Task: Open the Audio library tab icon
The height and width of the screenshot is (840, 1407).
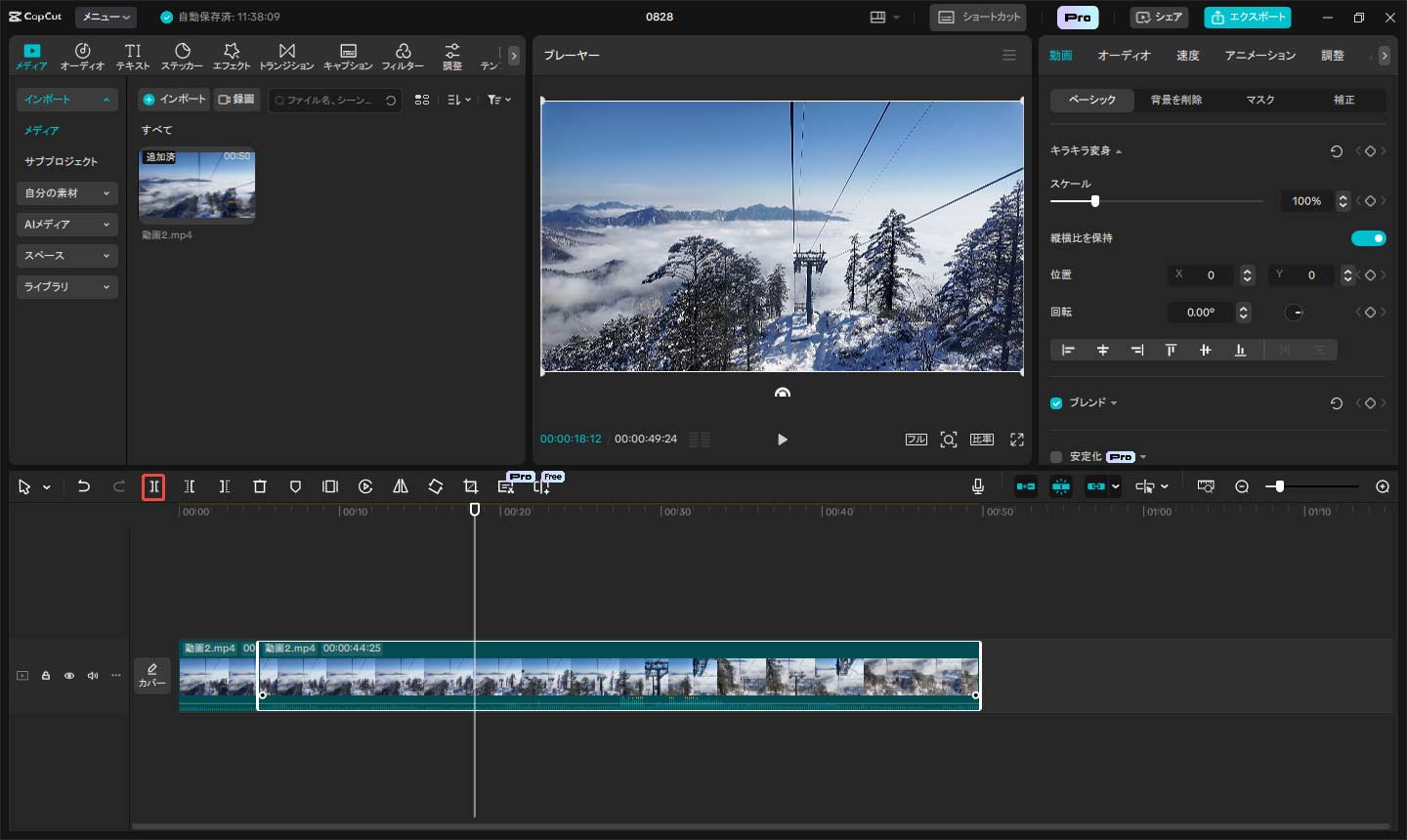Action: pos(82,57)
